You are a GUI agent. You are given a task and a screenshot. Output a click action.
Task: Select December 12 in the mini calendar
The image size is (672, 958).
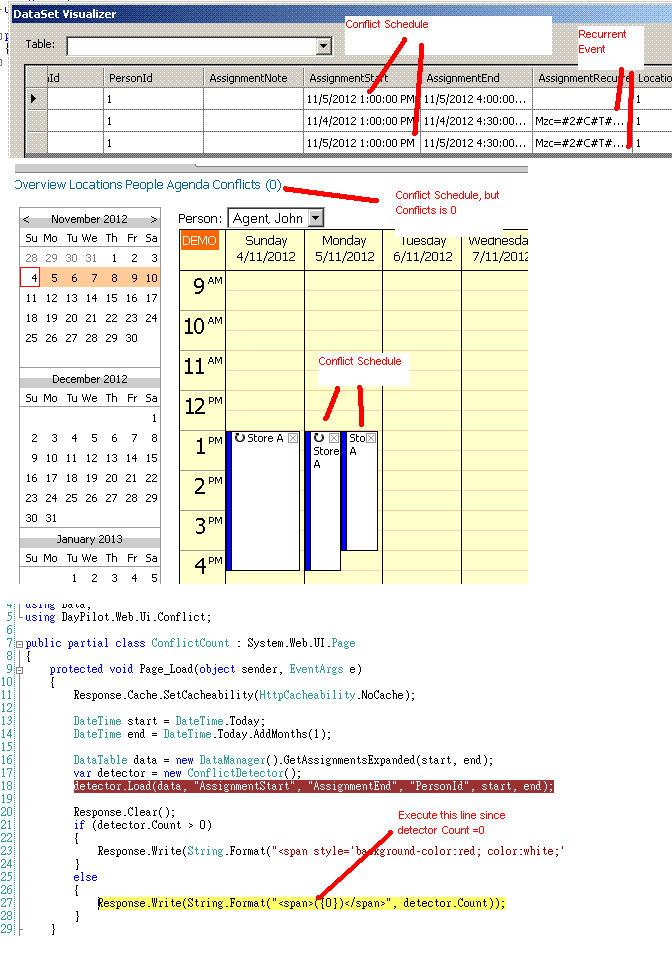pyautogui.click(x=91, y=458)
